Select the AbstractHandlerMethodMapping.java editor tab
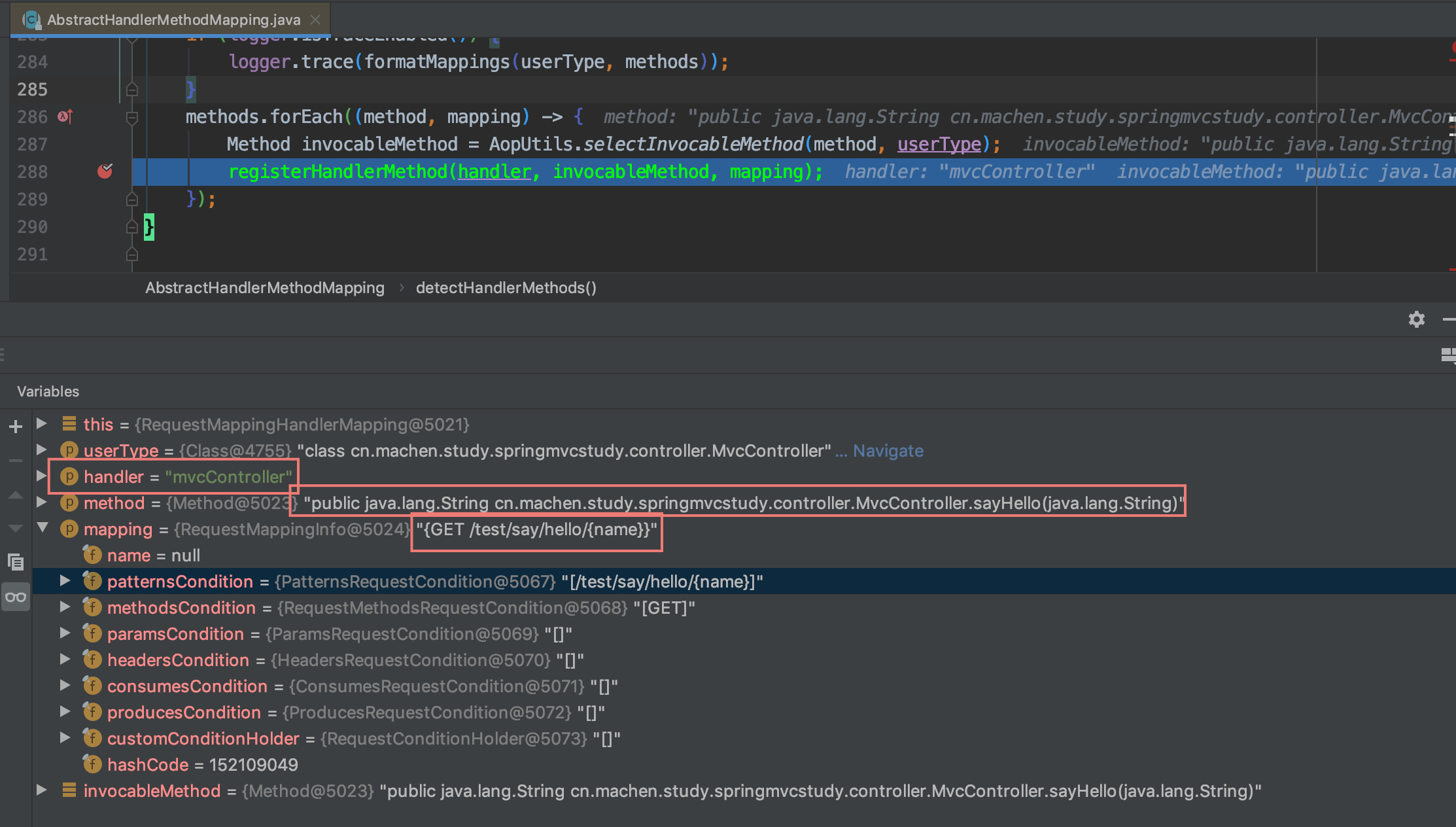The width and height of the screenshot is (1456, 827). tap(170, 20)
